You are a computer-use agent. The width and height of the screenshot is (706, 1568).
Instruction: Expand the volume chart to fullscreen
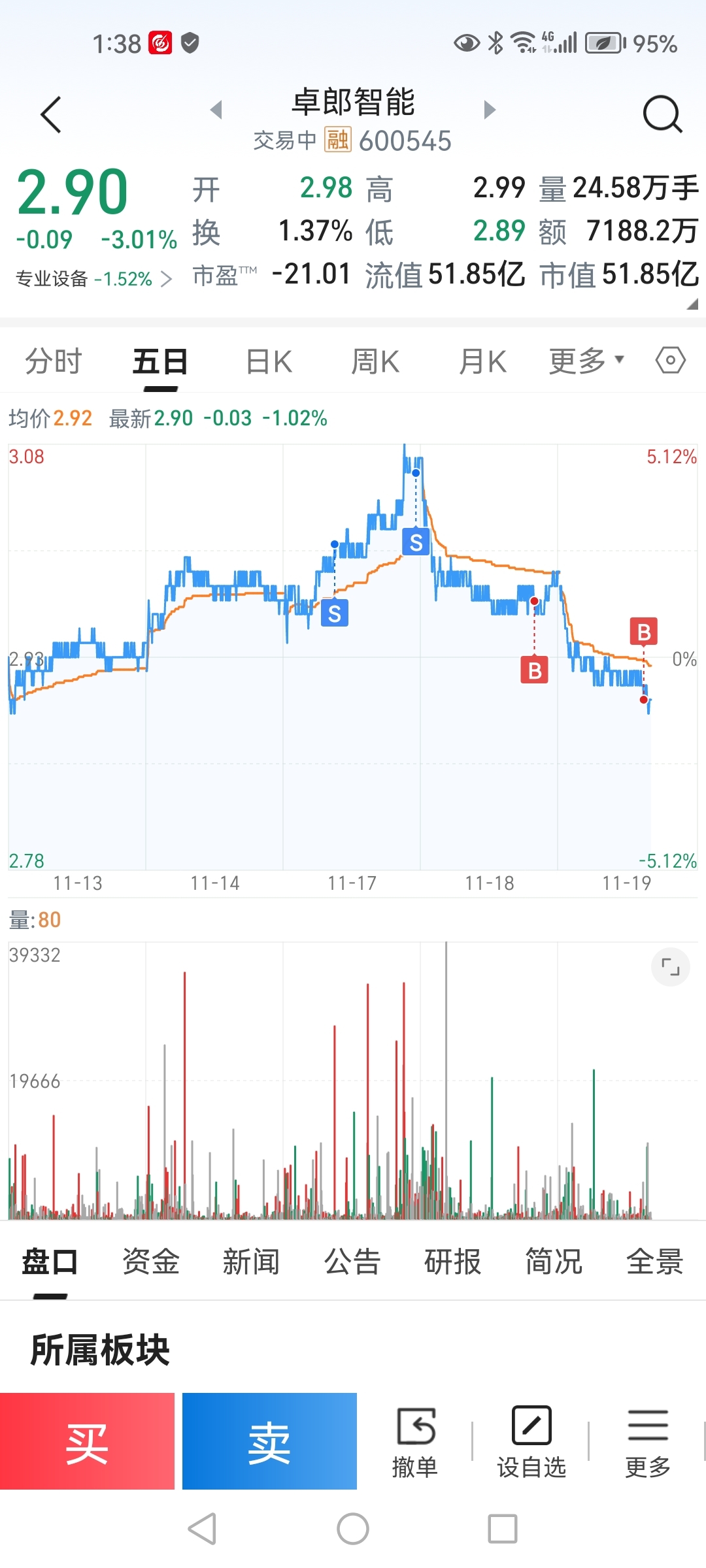pyautogui.click(x=670, y=966)
